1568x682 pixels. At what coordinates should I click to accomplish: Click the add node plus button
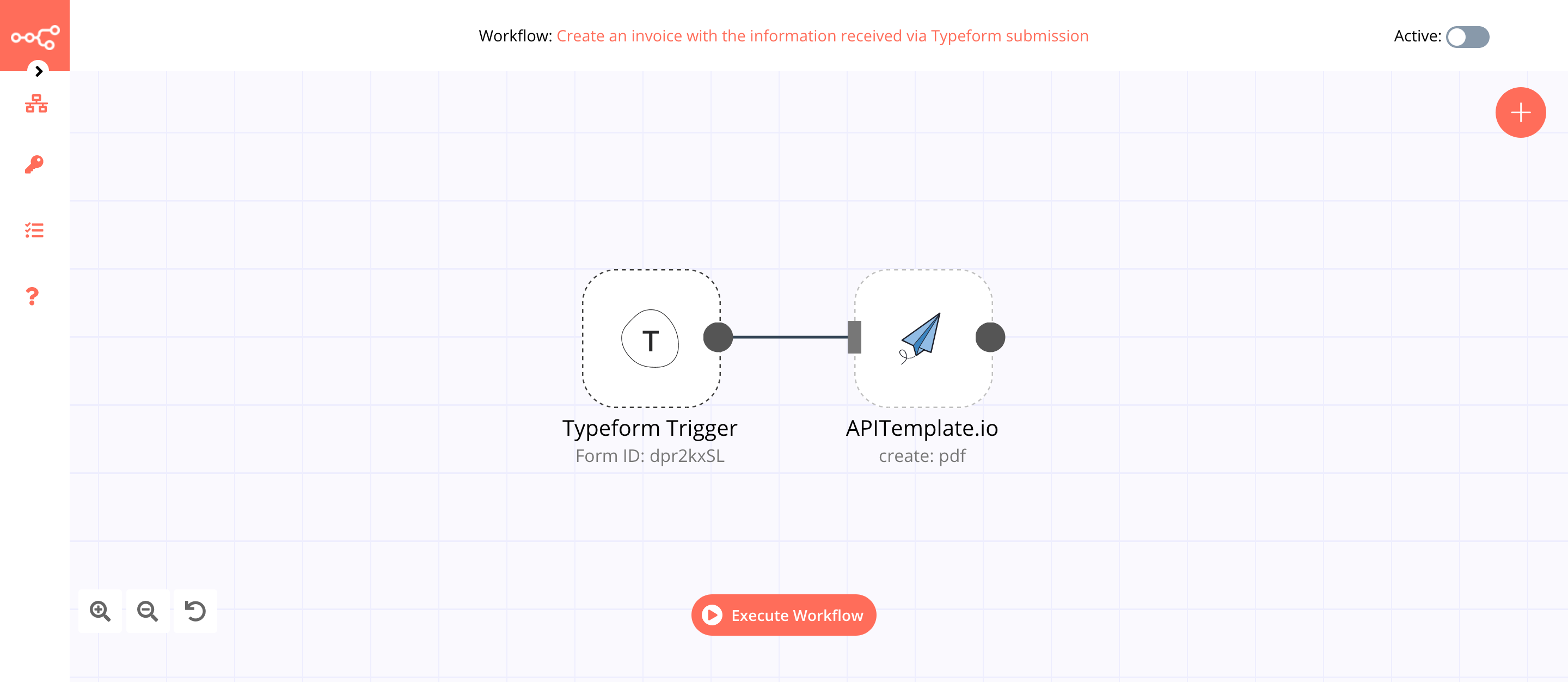pyautogui.click(x=1520, y=112)
